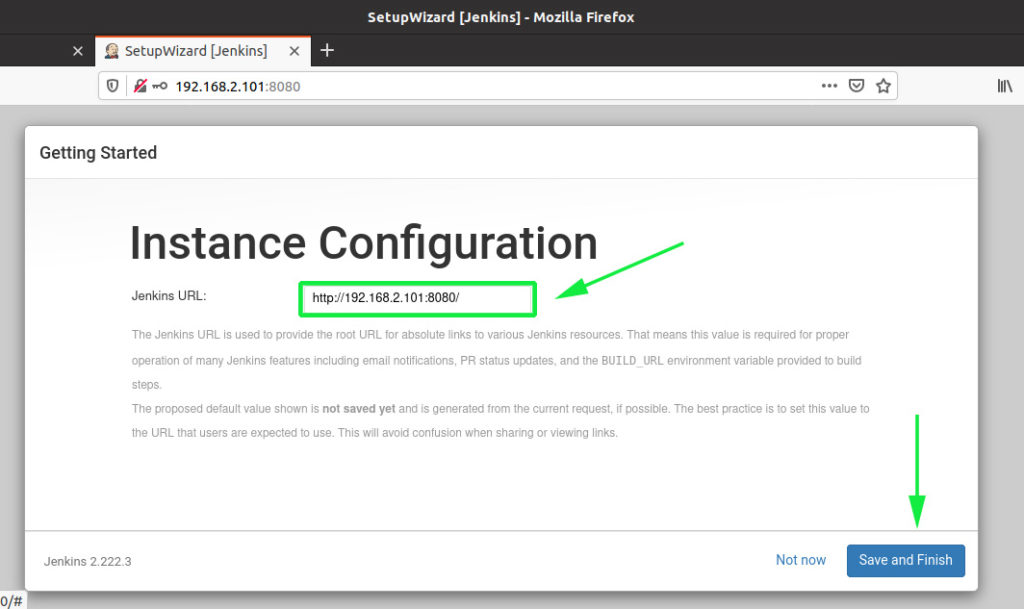Focus the Jenkins URL input field
Image resolution: width=1024 pixels, height=609 pixels.
click(x=417, y=298)
